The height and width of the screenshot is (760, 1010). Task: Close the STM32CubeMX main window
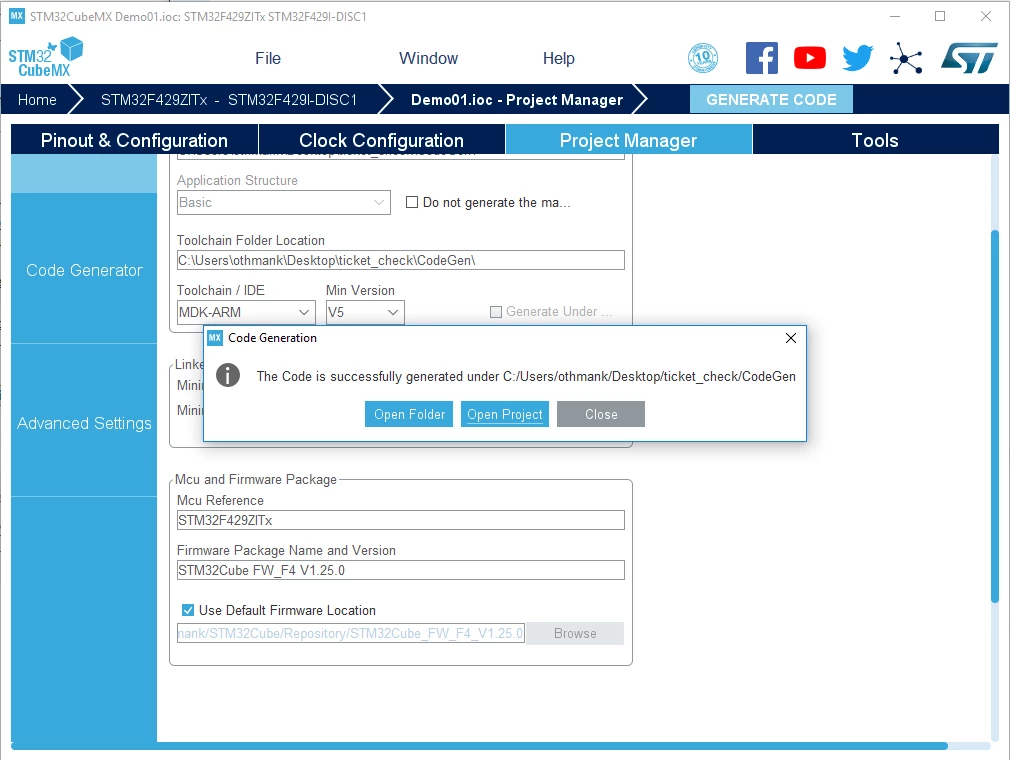[x=986, y=16]
